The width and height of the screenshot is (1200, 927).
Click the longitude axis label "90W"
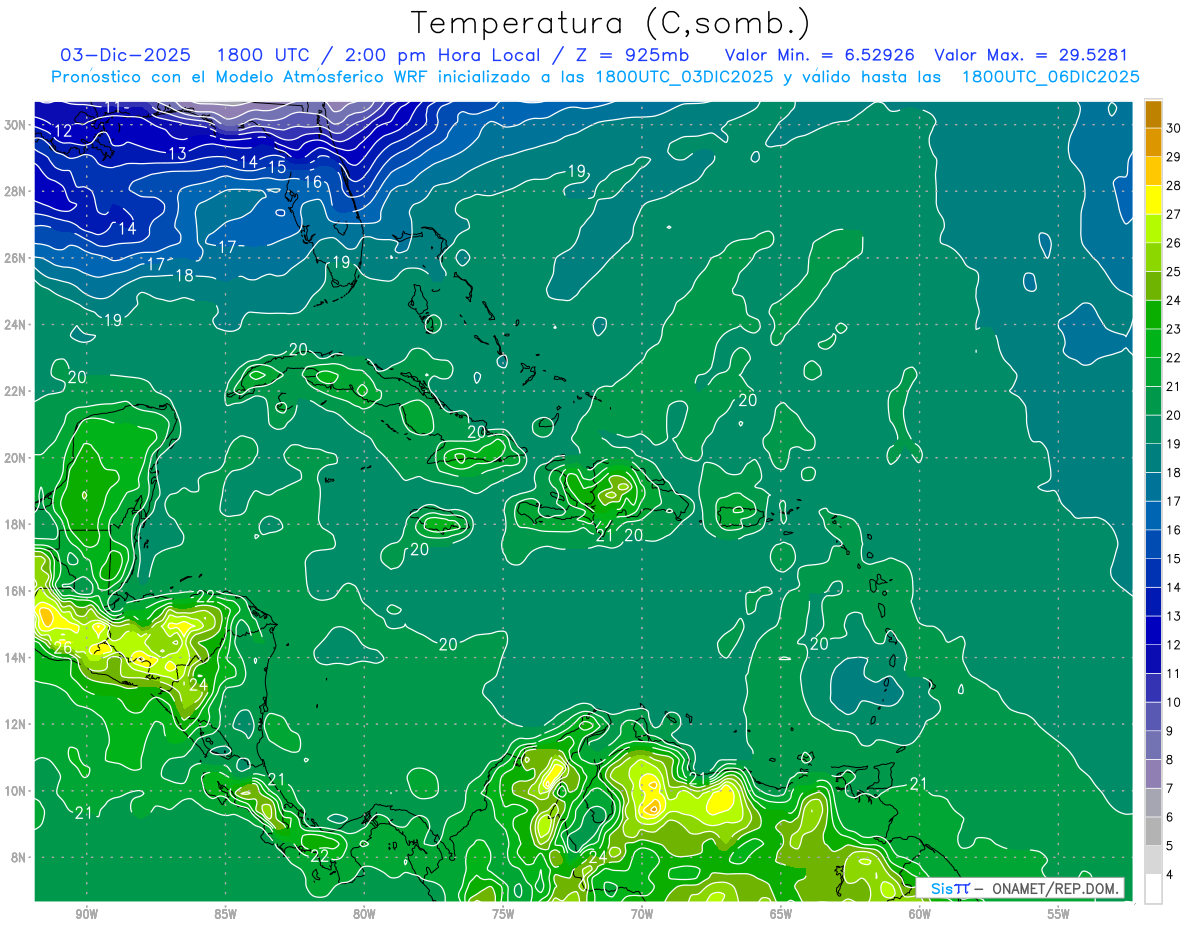[86, 914]
